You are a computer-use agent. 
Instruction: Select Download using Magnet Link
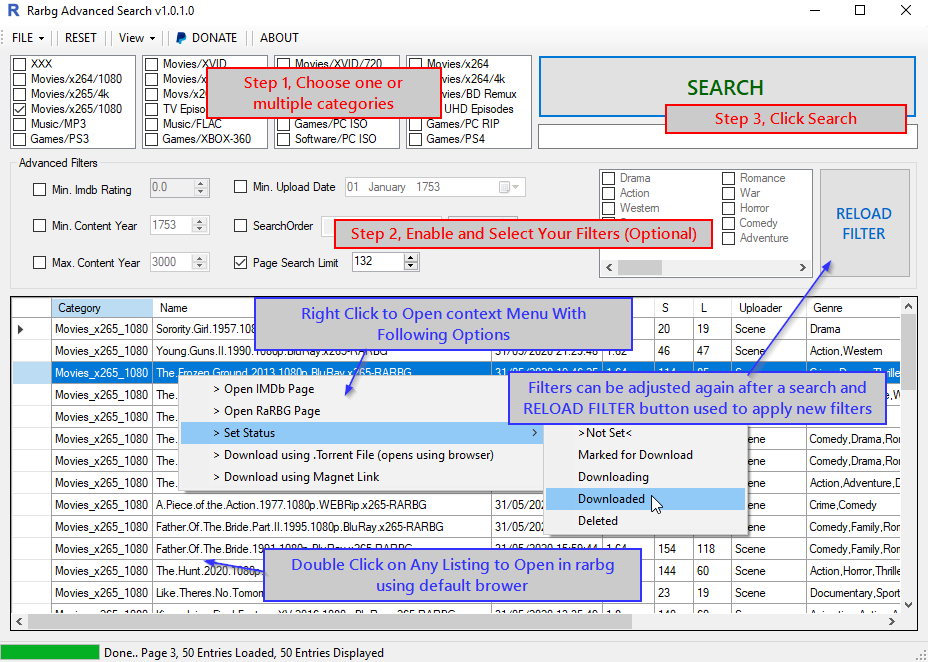coord(361,477)
